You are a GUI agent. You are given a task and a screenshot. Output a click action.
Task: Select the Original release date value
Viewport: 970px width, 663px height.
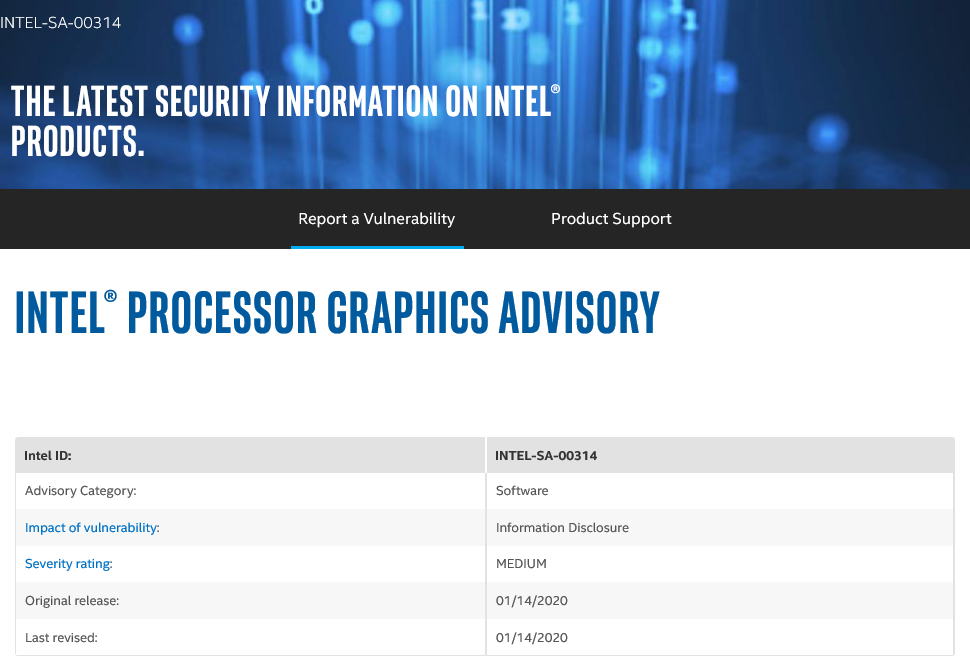532,600
